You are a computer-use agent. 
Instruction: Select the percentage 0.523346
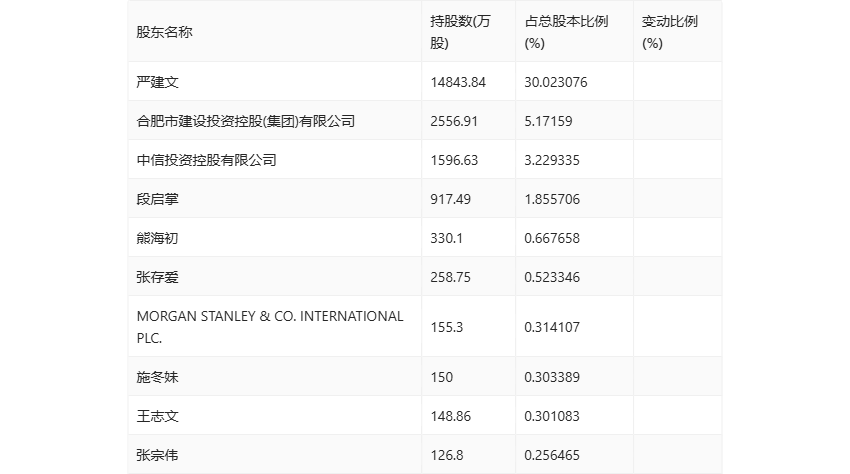click(552, 277)
